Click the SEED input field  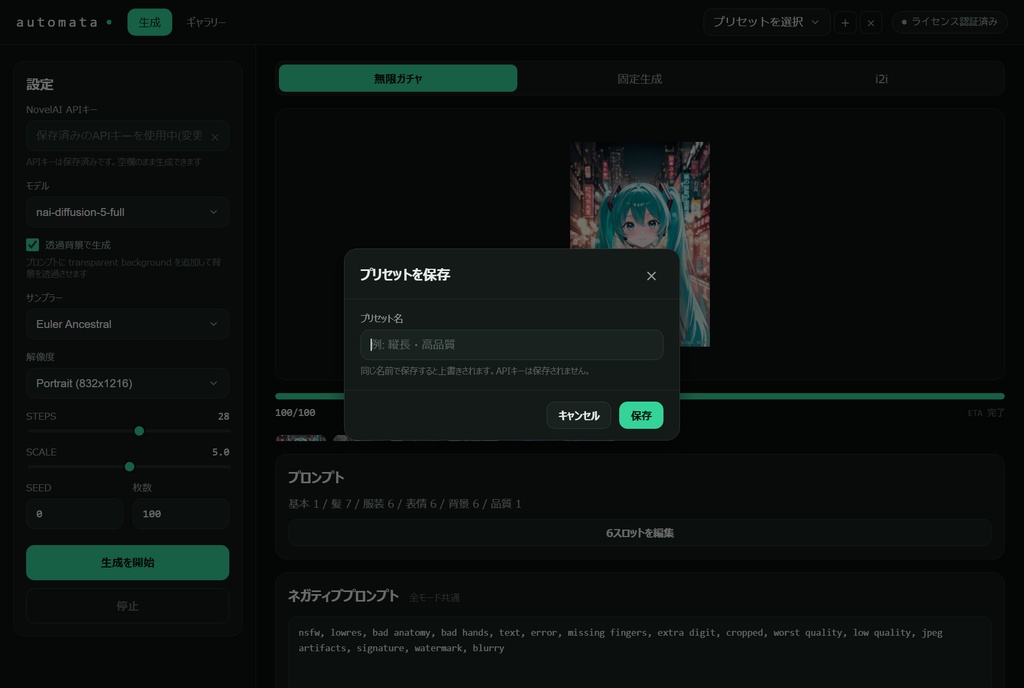[x=74, y=514]
